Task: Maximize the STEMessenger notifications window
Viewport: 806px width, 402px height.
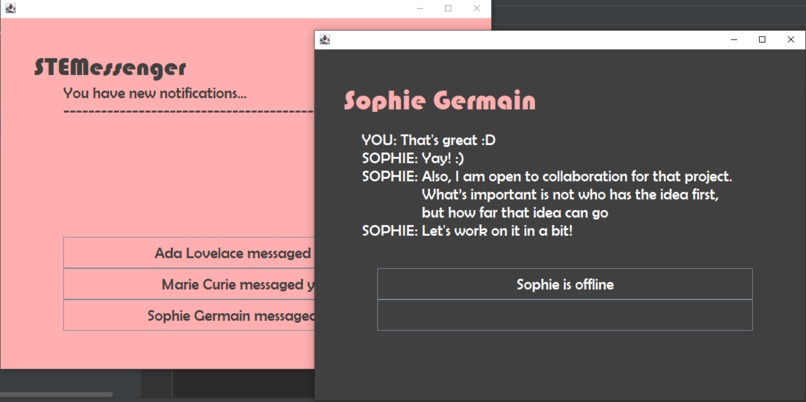Action: (448, 8)
